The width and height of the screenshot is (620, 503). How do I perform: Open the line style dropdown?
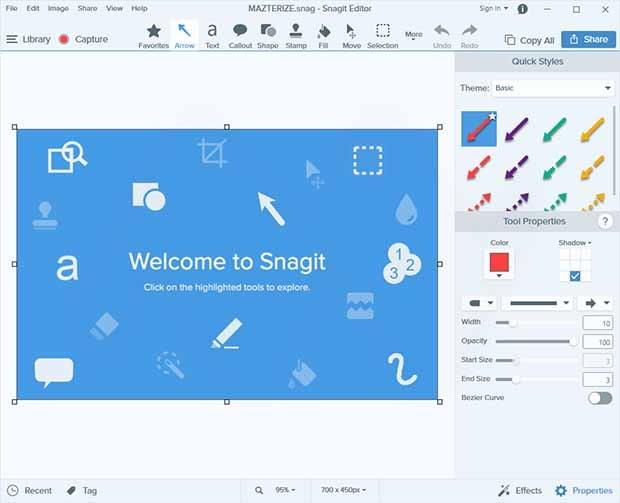pyautogui.click(x=539, y=303)
